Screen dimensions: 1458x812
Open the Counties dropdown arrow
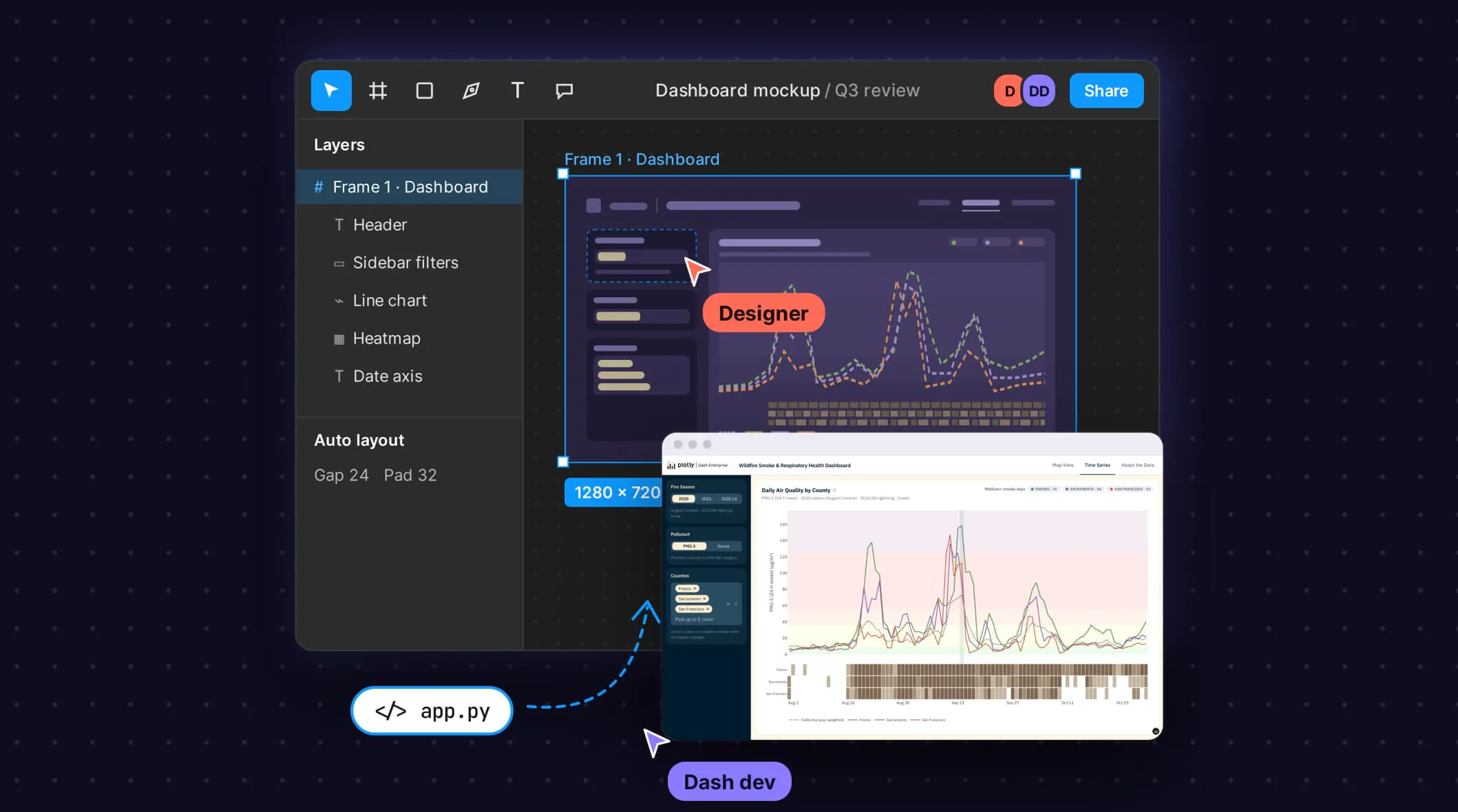[736, 604]
